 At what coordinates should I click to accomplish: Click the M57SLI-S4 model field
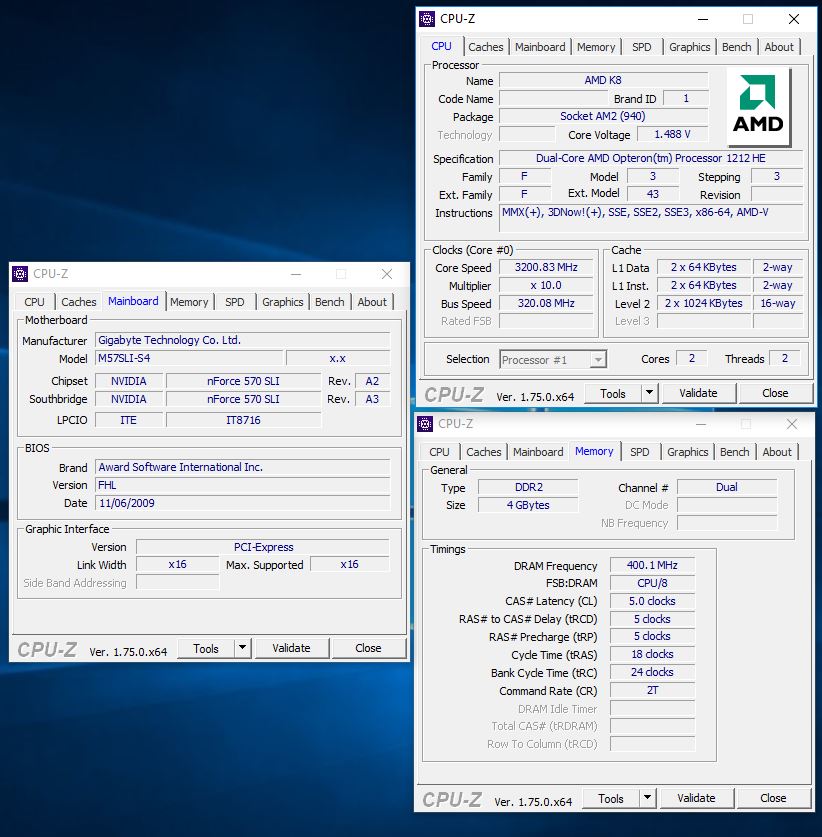coord(189,358)
